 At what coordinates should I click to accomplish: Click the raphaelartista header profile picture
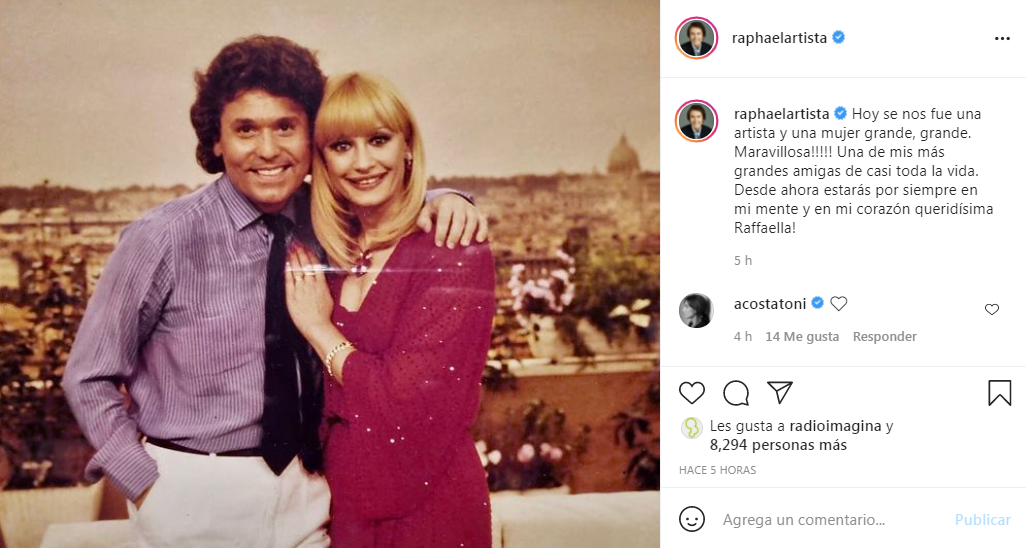pyautogui.click(x=696, y=38)
